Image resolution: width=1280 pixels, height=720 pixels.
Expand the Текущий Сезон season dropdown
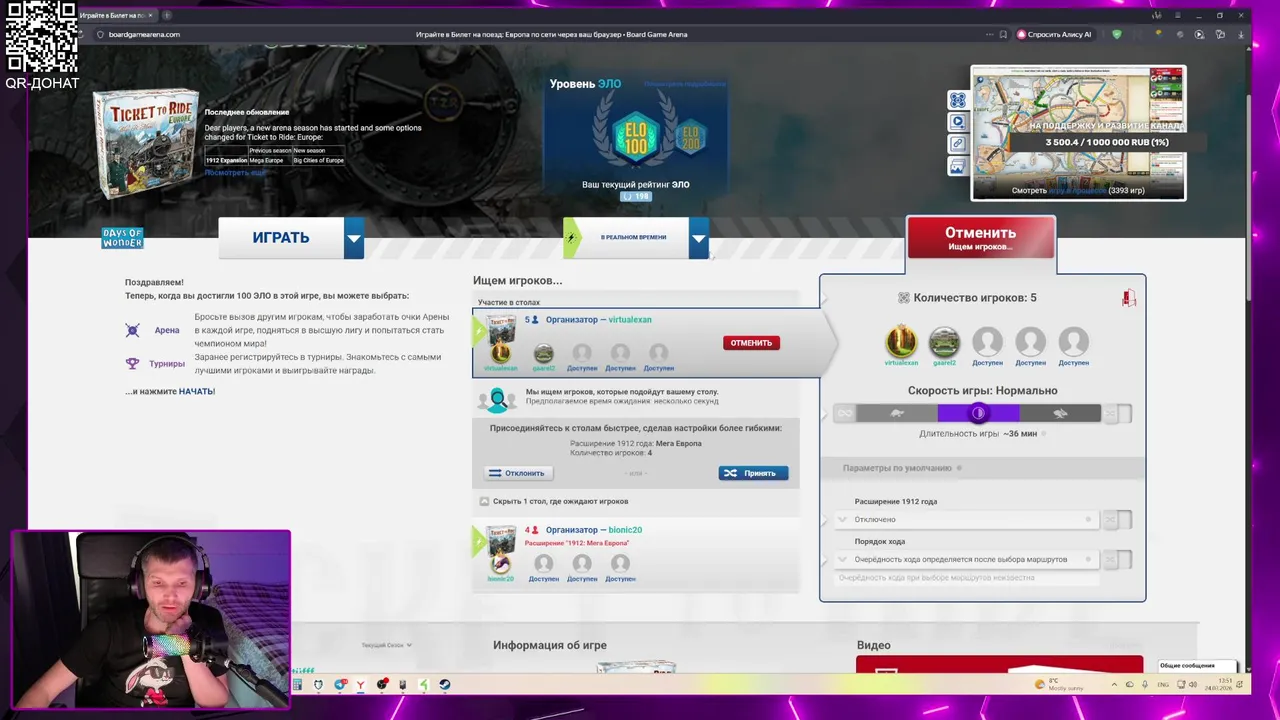click(387, 645)
